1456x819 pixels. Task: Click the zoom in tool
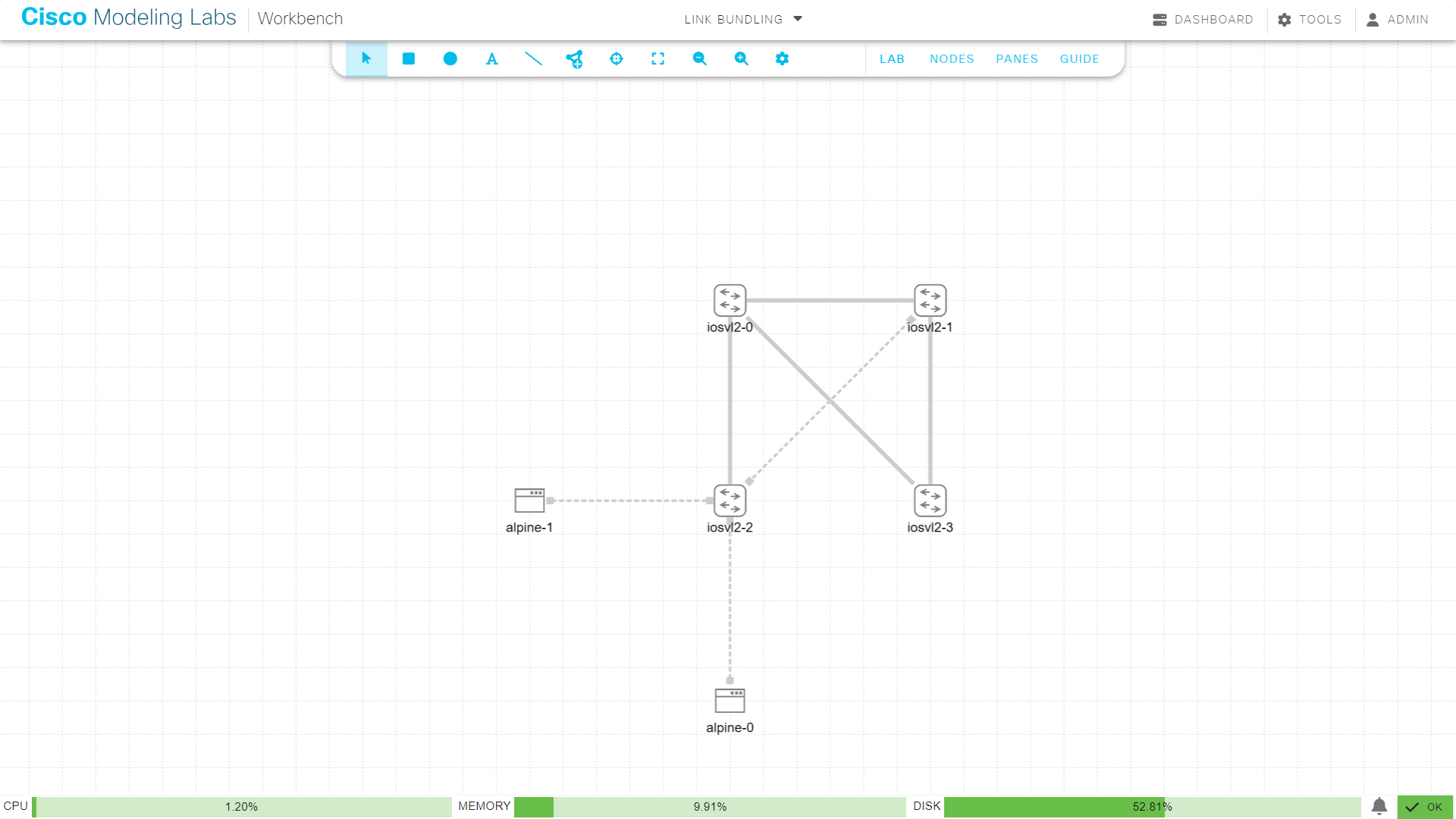tap(741, 58)
